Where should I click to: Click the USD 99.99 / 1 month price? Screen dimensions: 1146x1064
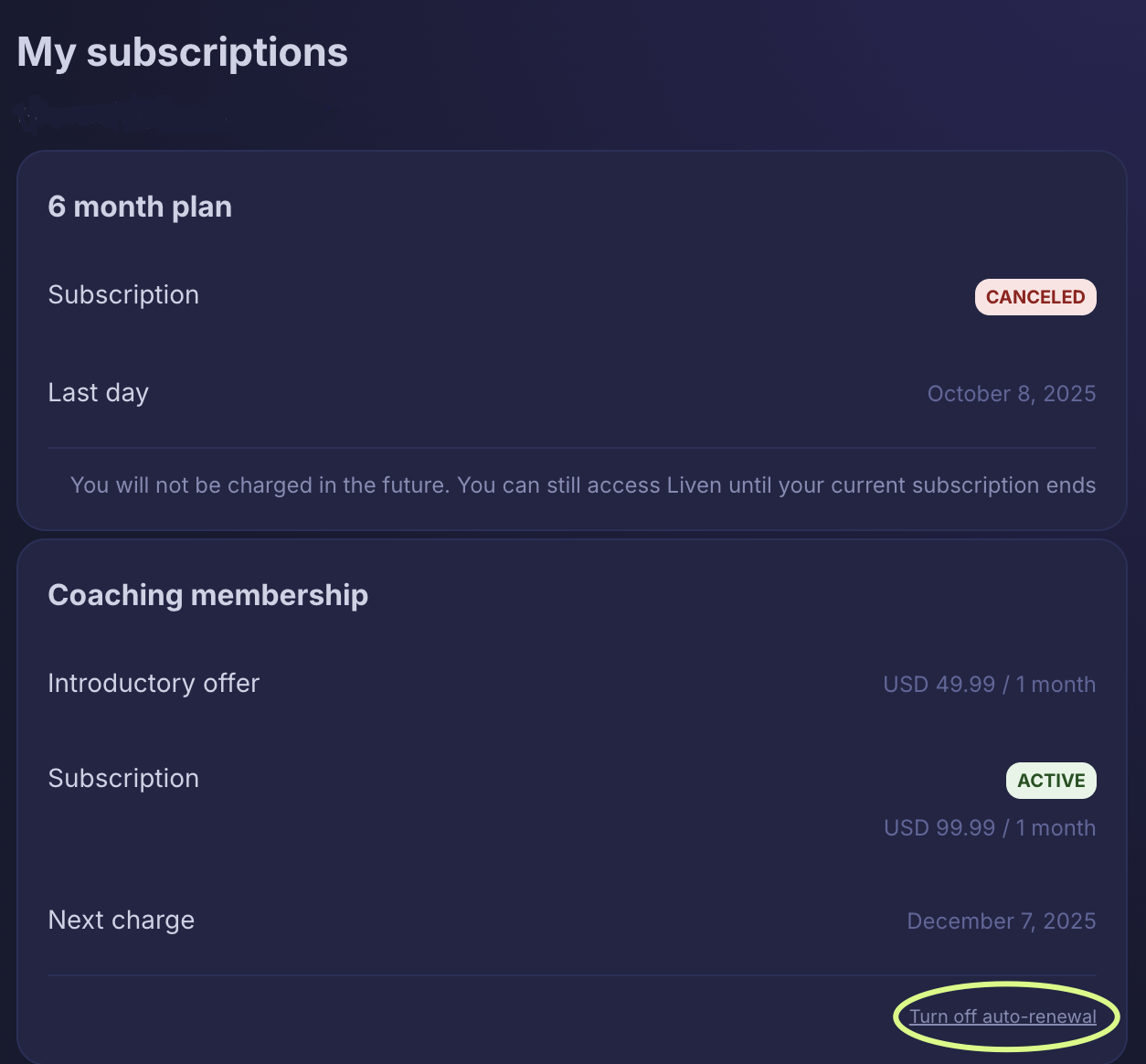[989, 828]
